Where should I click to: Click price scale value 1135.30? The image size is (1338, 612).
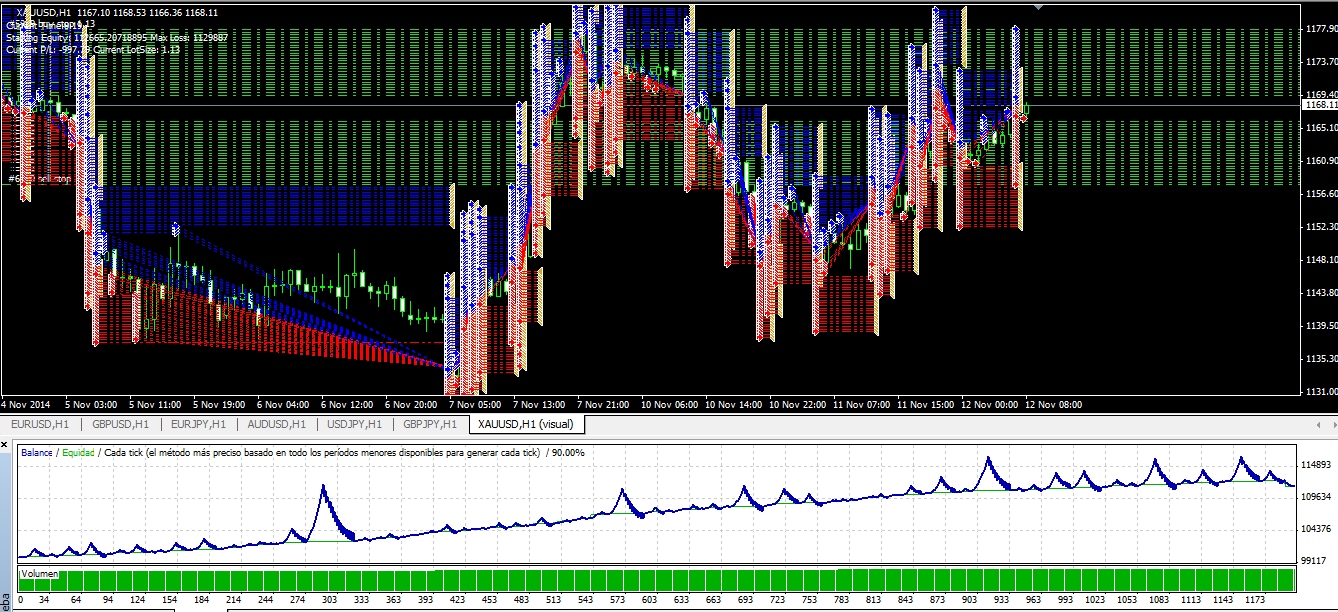click(x=1321, y=358)
